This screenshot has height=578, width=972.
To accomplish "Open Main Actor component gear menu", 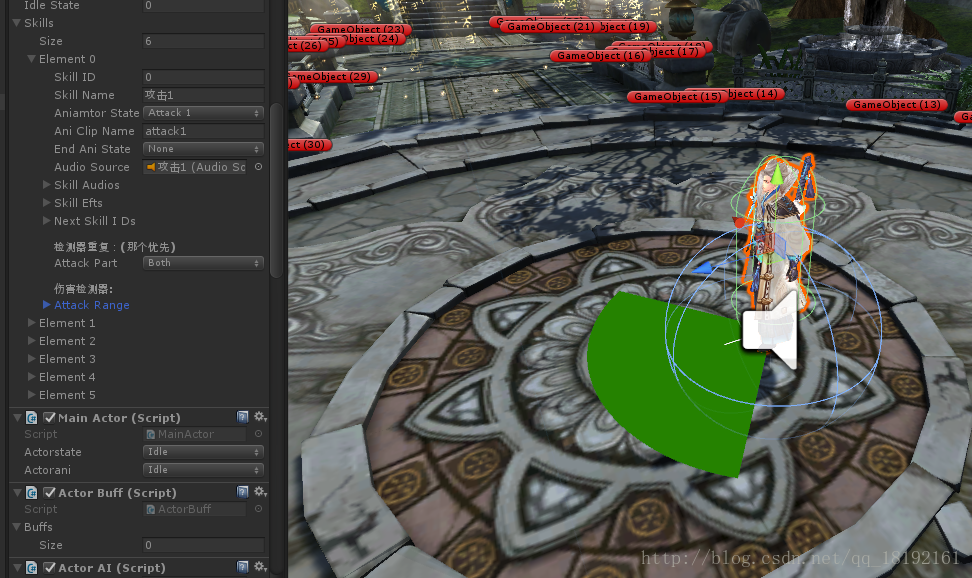I will tap(260, 417).
